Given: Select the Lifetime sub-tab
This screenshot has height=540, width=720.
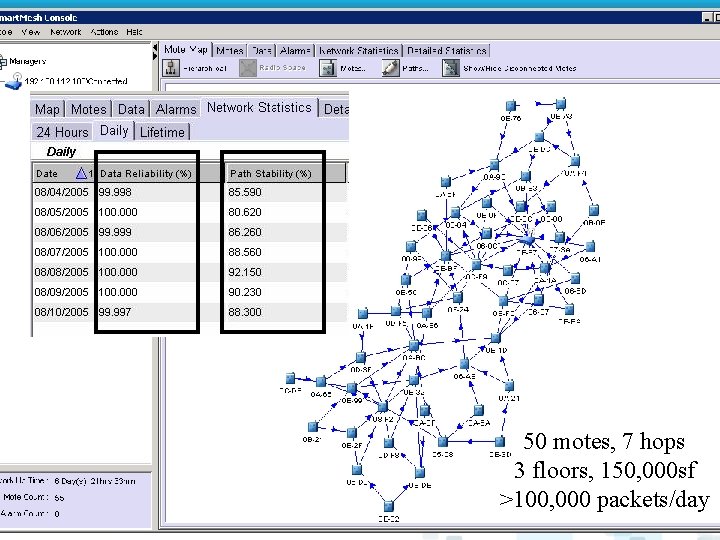Looking at the screenshot, I should point(162,132).
